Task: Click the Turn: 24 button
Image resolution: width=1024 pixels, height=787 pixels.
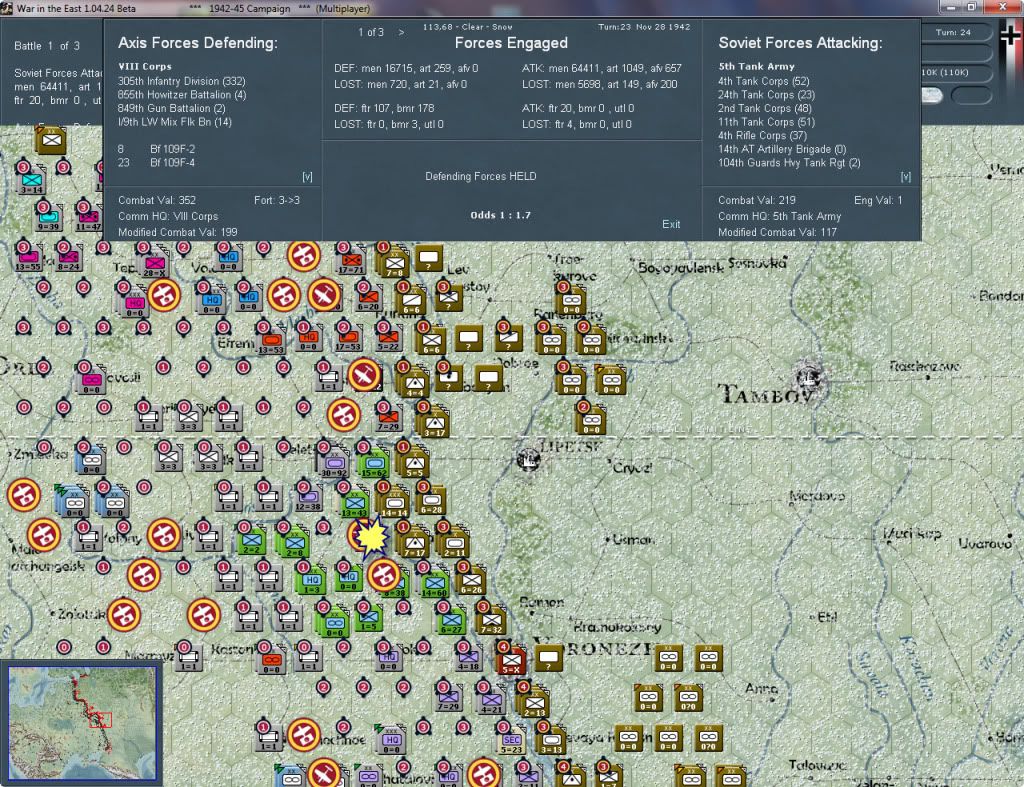Action: coord(953,32)
